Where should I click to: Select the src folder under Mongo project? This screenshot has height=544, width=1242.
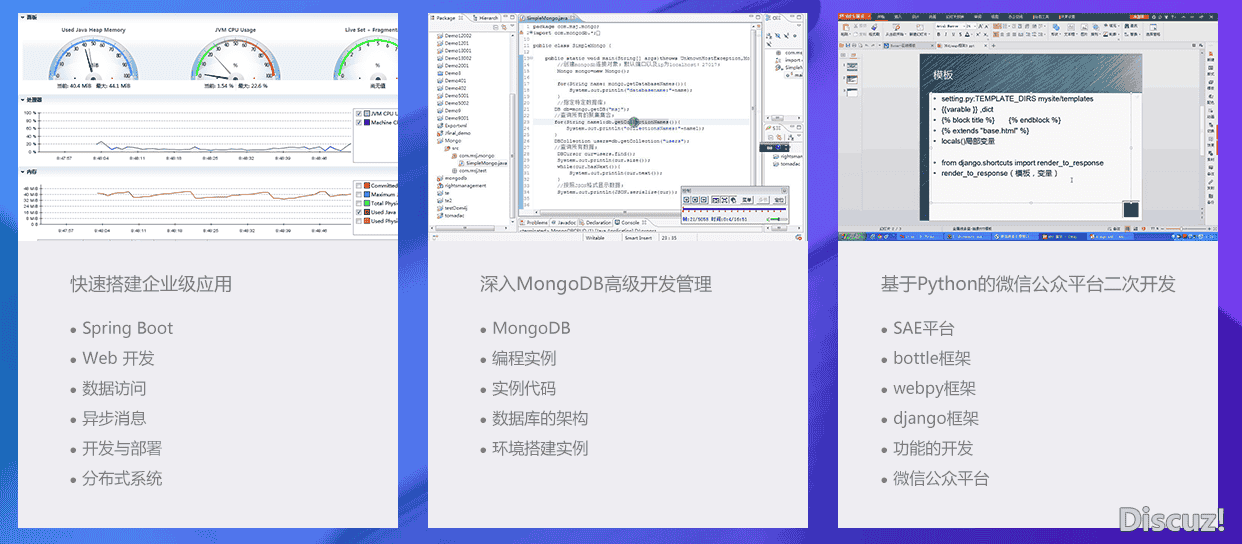tap(453, 148)
